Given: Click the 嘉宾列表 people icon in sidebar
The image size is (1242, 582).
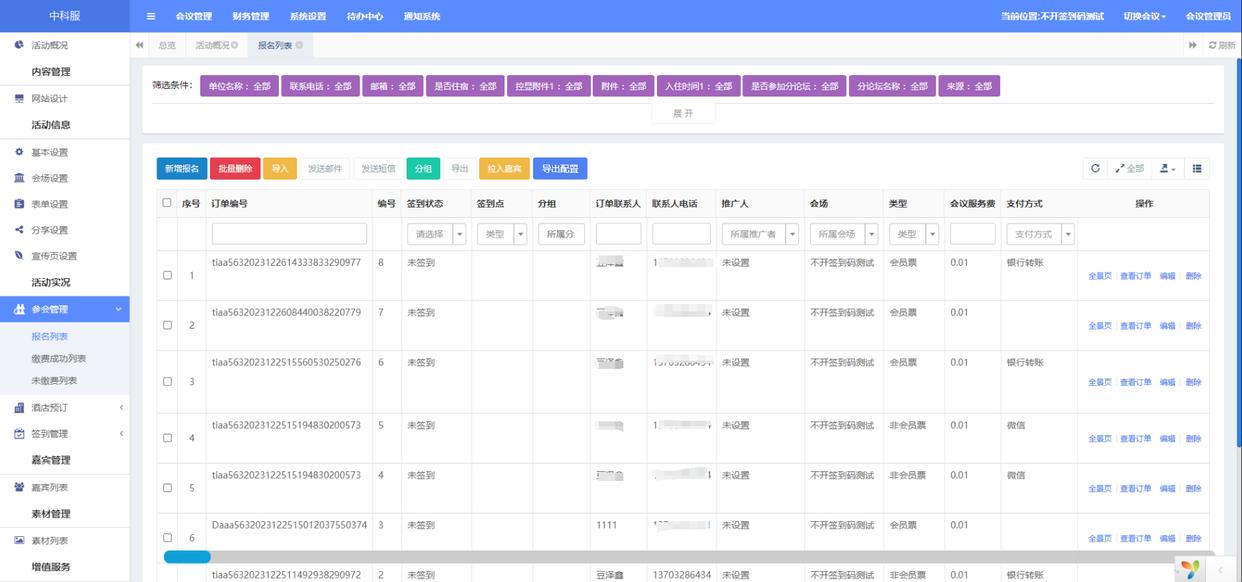Looking at the screenshot, I should (x=19, y=487).
